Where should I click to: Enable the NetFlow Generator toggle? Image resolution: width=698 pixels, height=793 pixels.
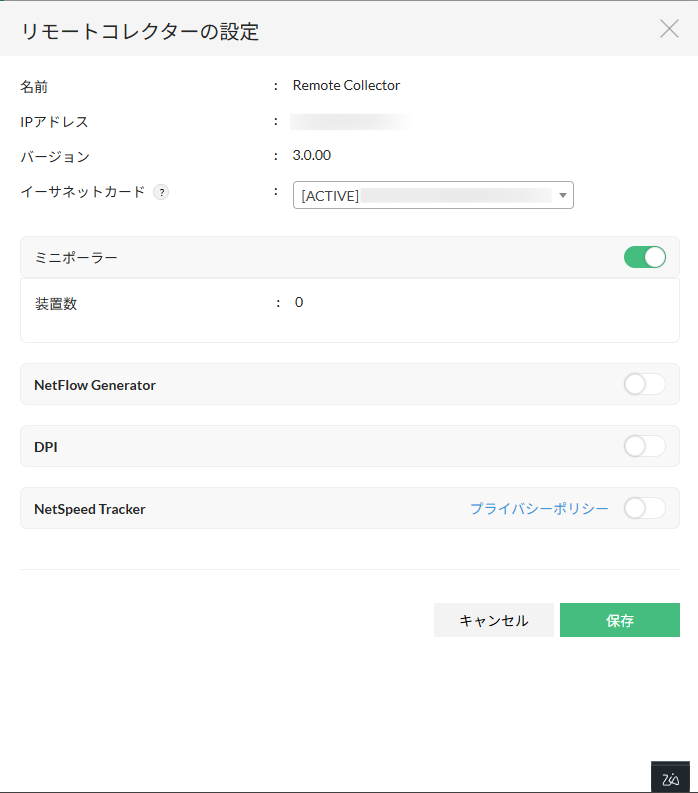[644, 384]
